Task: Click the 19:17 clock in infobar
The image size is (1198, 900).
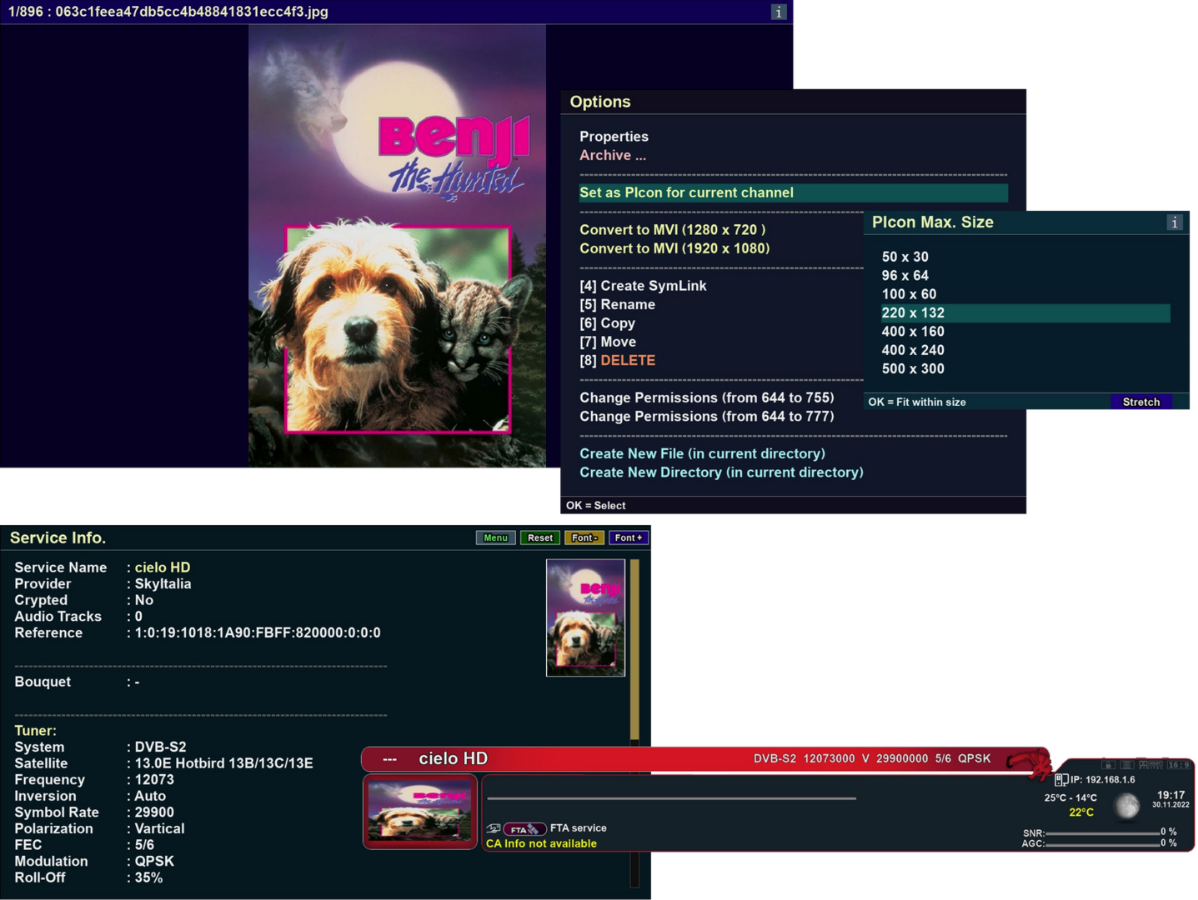Action: 1170,795
